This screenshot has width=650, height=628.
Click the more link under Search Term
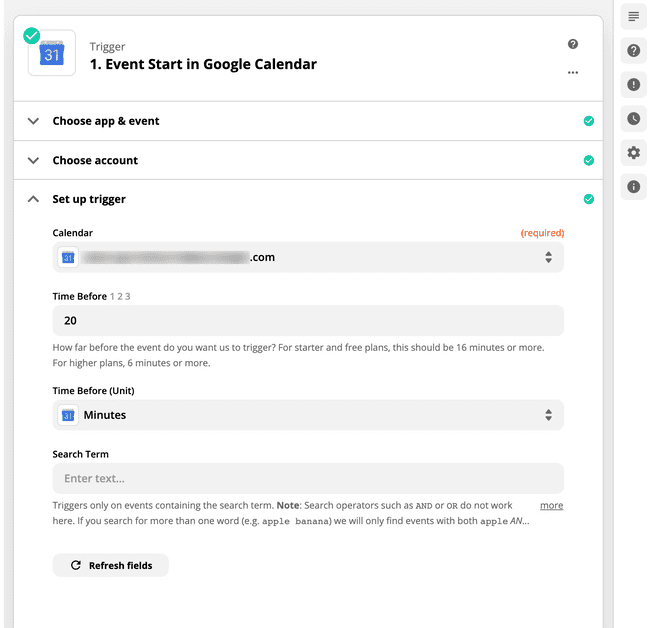(x=551, y=505)
